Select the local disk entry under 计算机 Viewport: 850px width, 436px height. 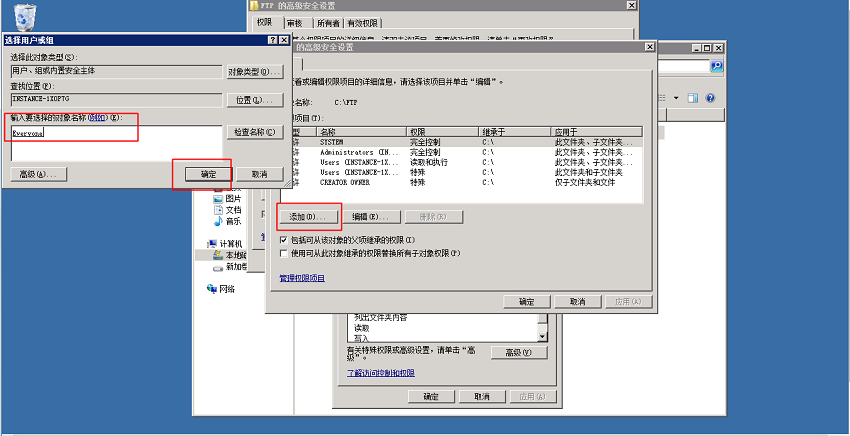pos(230,255)
